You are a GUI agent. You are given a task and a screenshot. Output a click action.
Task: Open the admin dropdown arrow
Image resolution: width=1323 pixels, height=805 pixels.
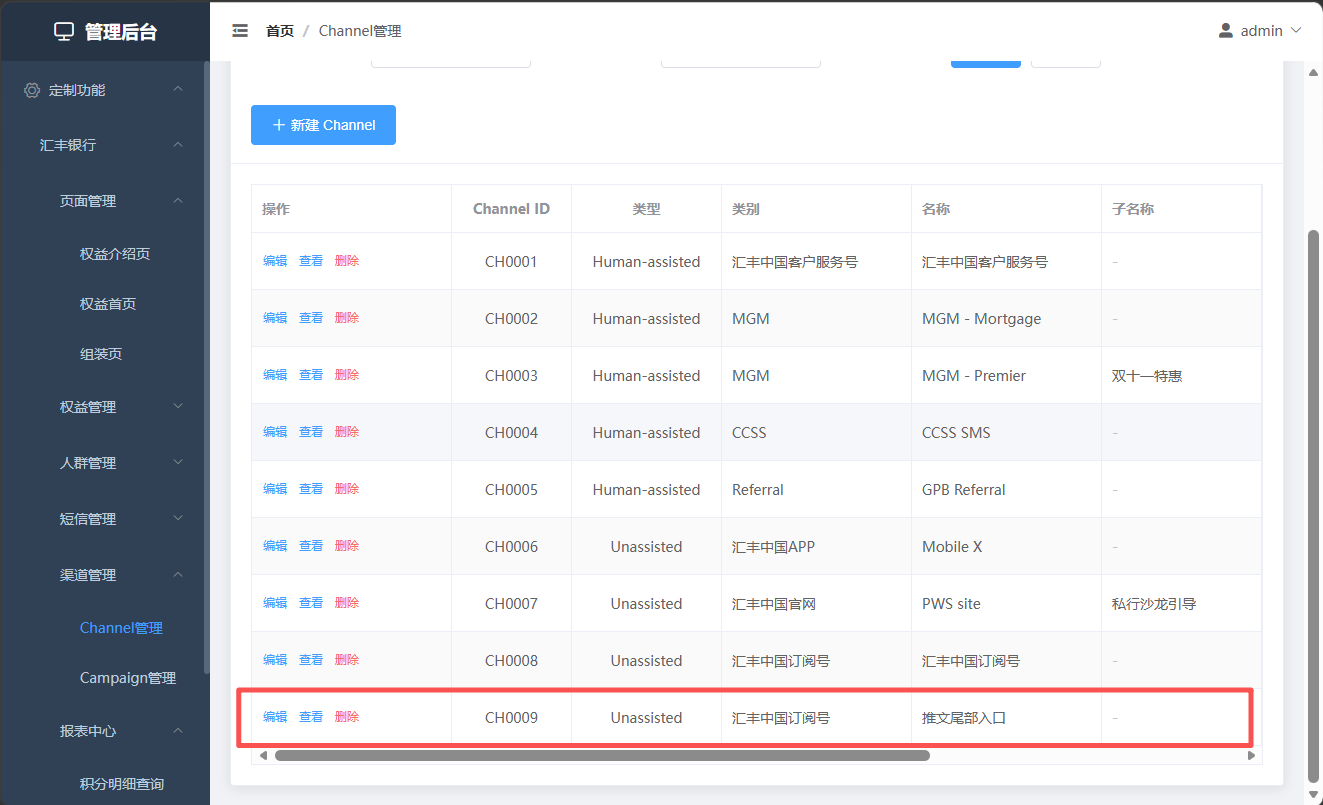(1297, 31)
